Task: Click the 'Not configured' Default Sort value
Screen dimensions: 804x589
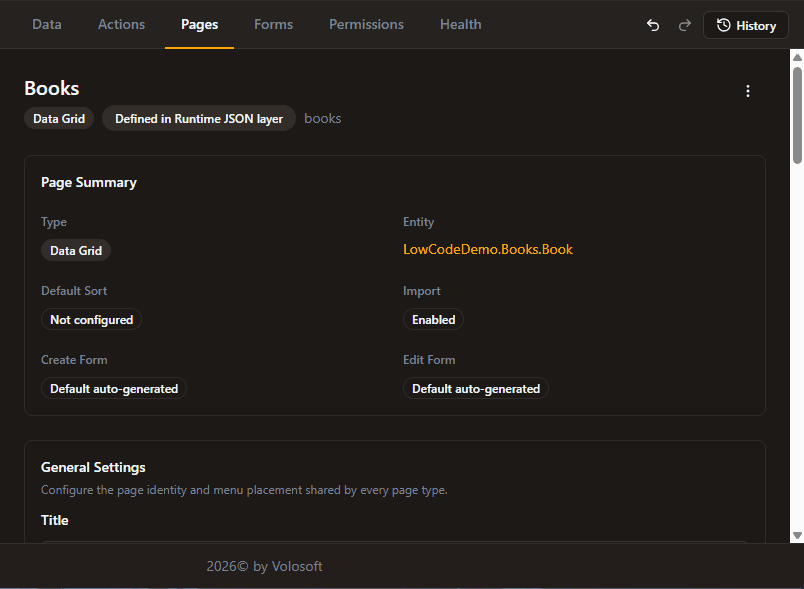Action: pos(91,320)
